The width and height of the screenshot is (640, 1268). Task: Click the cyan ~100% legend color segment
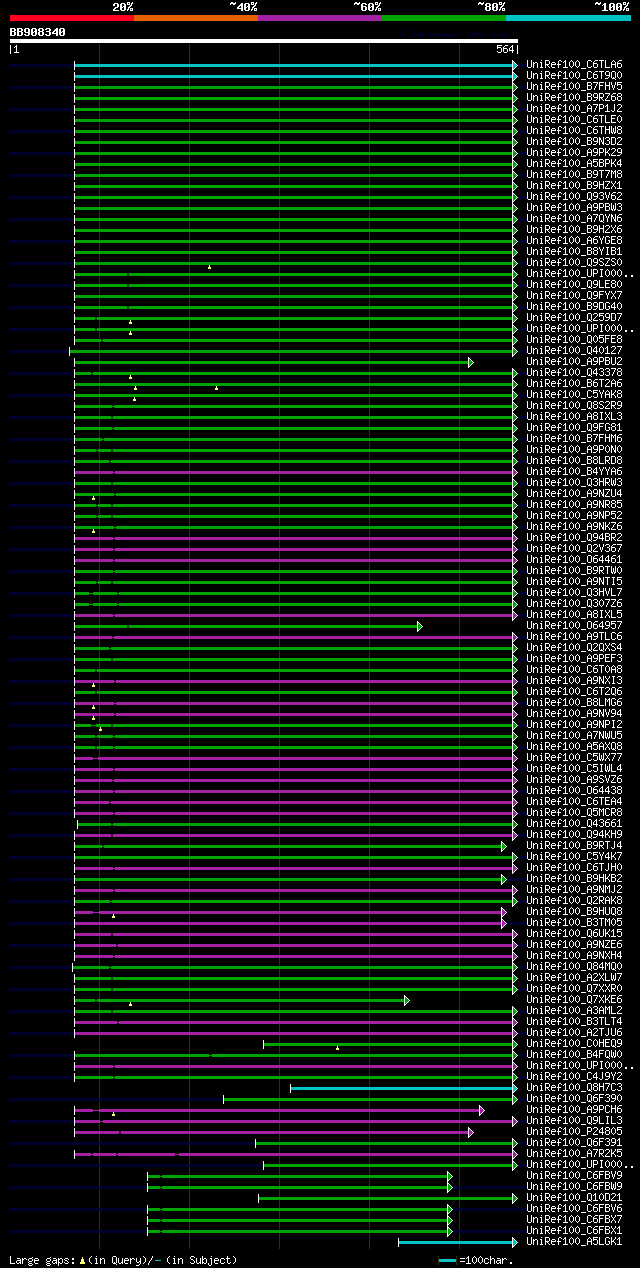[x=568, y=18]
